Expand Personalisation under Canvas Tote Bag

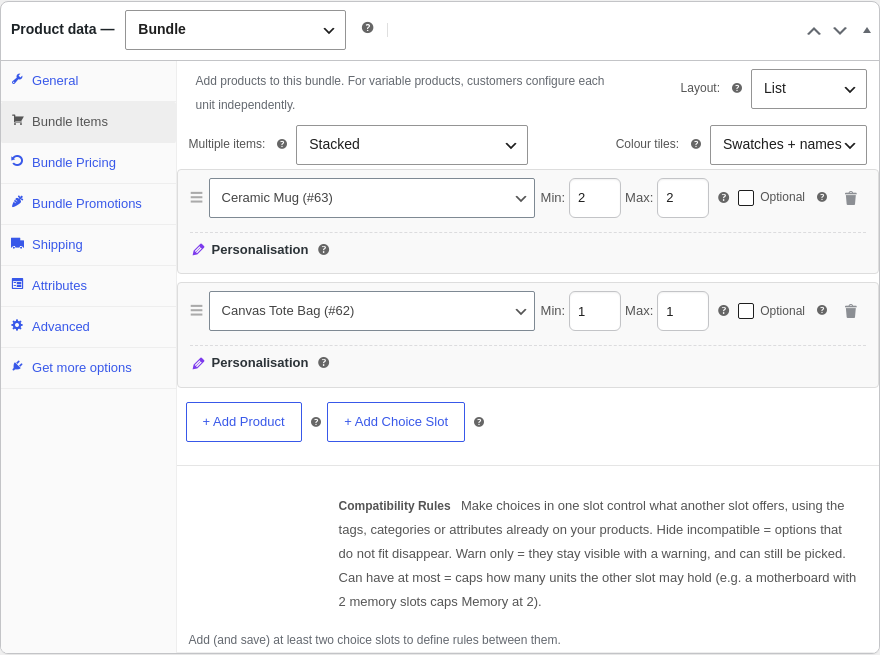(259, 363)
